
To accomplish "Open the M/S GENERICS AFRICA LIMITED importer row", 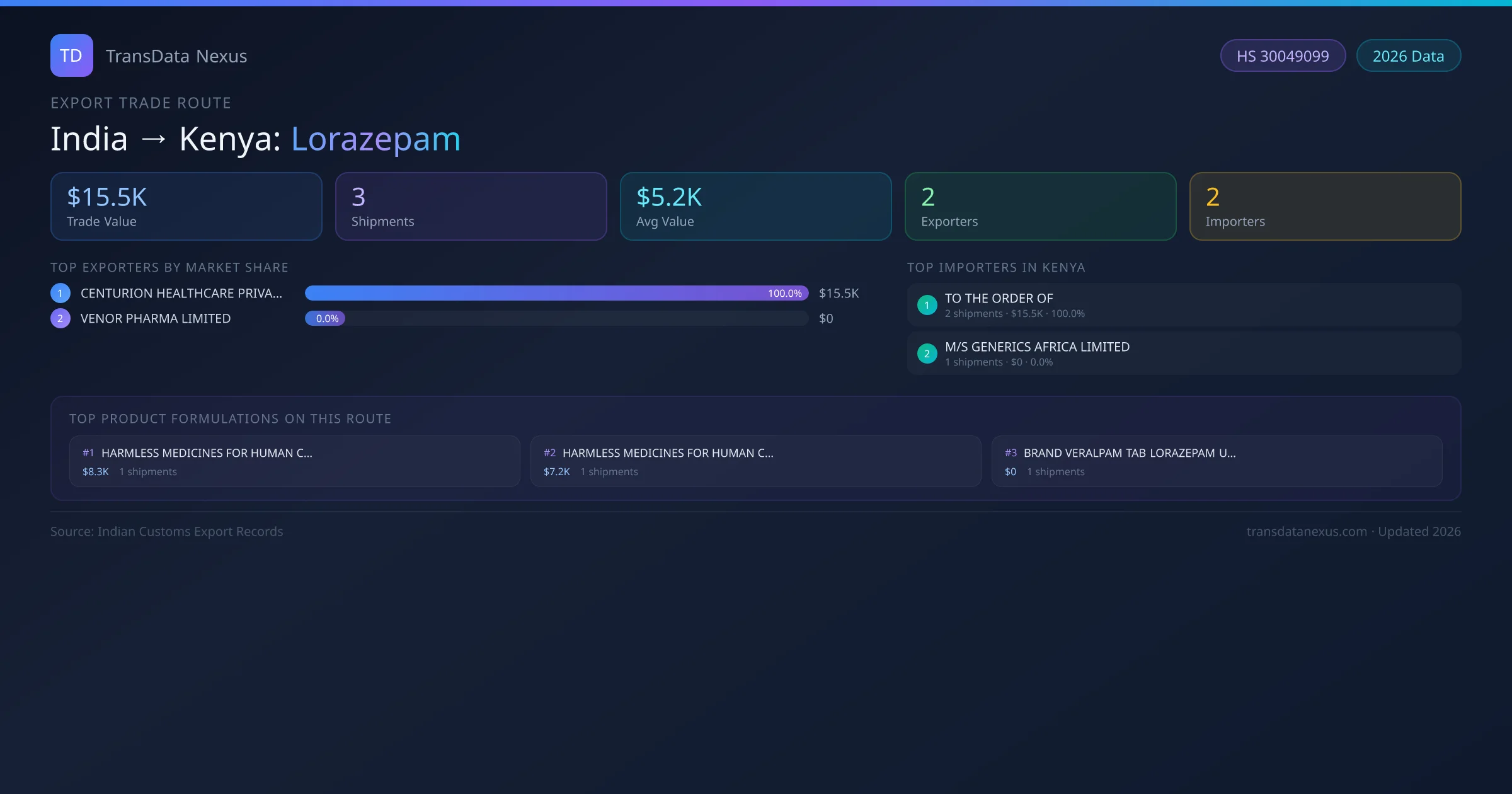I will (1183, 354).
